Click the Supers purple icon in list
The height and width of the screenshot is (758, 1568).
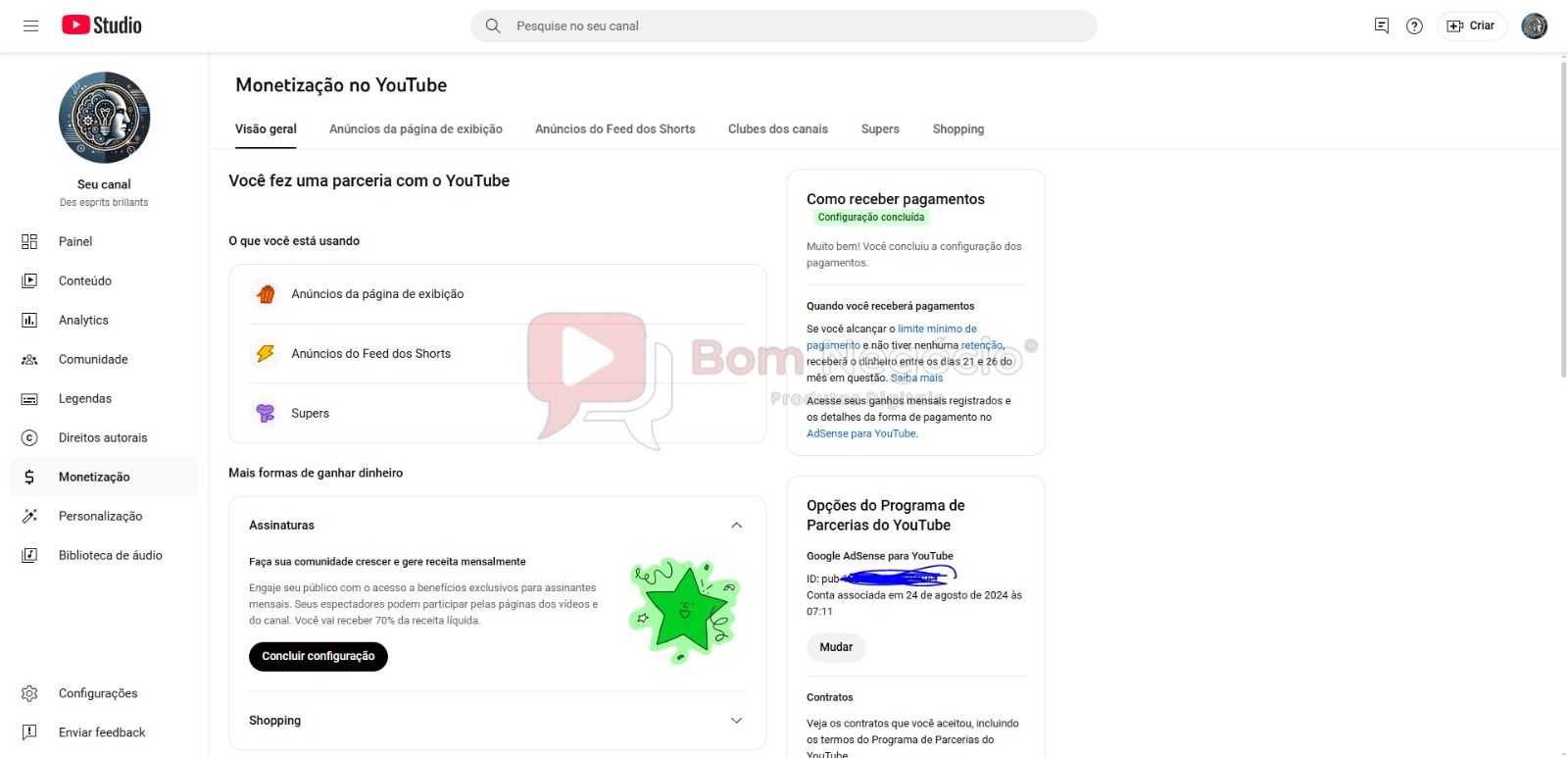(266, 413)
